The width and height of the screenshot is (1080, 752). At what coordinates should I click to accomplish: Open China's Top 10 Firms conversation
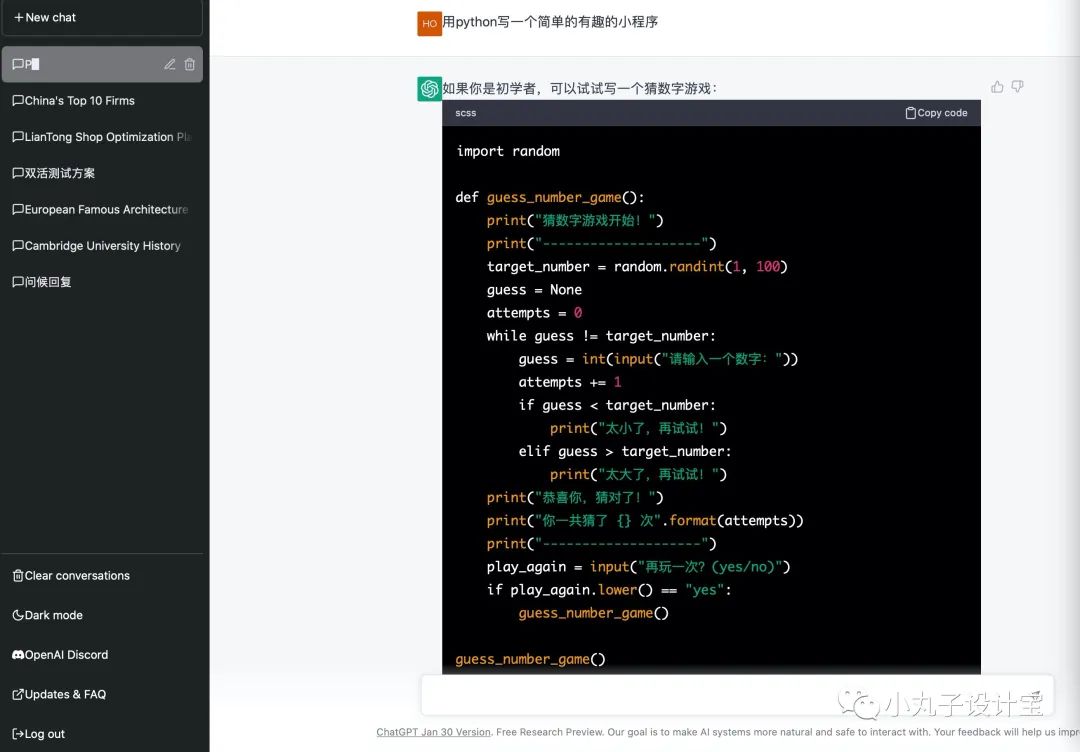pos(102,101)
